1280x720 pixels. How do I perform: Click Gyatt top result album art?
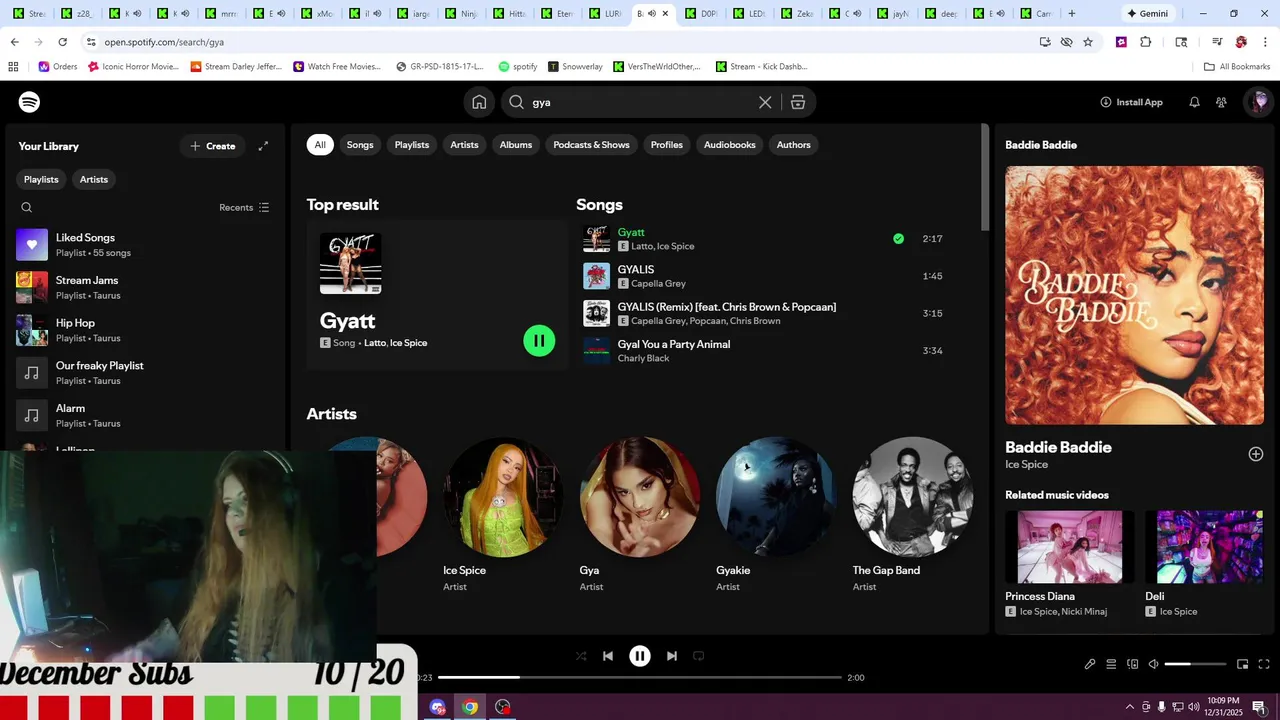[350, 263]
